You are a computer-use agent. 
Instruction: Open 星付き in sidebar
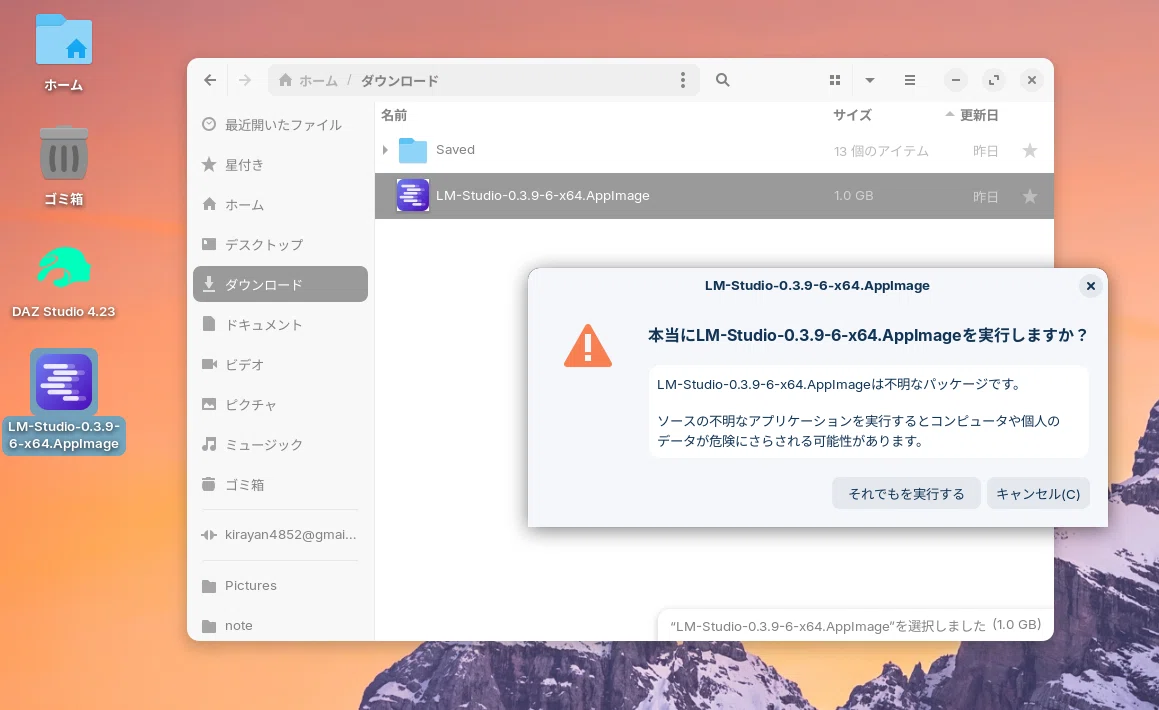(280, 165)
